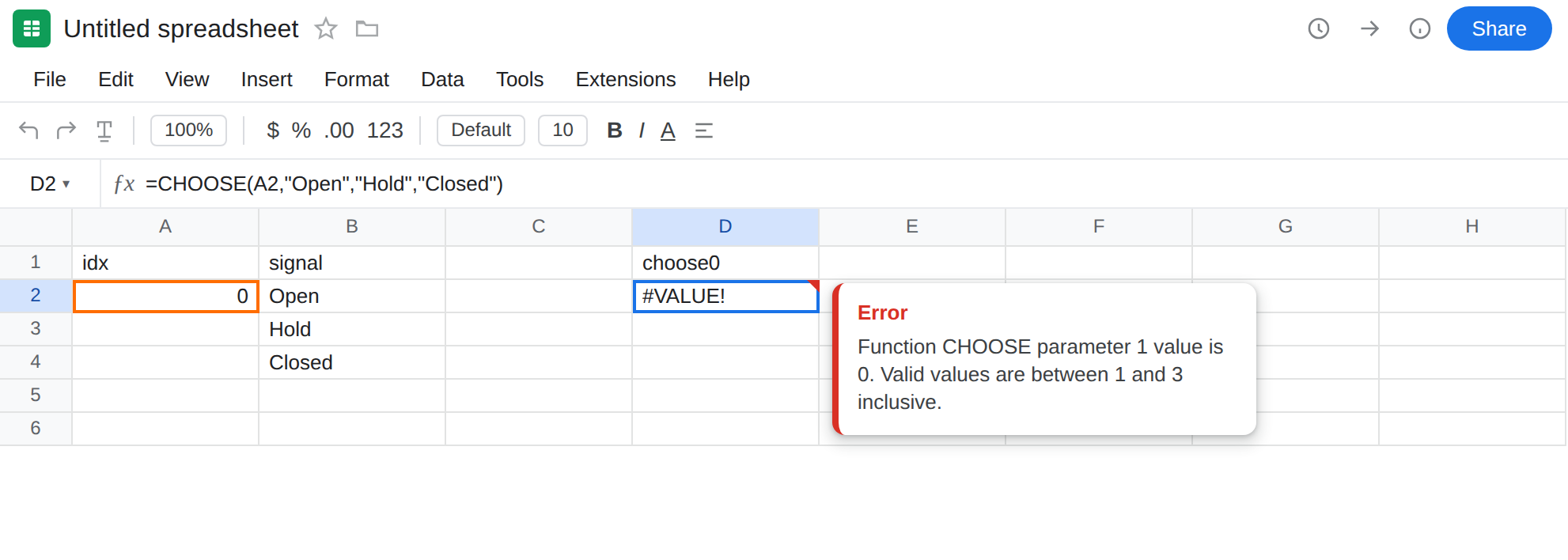Toggle bold formatting
The height and width of the screenshot is (560, 1568).
click(615, 130)
